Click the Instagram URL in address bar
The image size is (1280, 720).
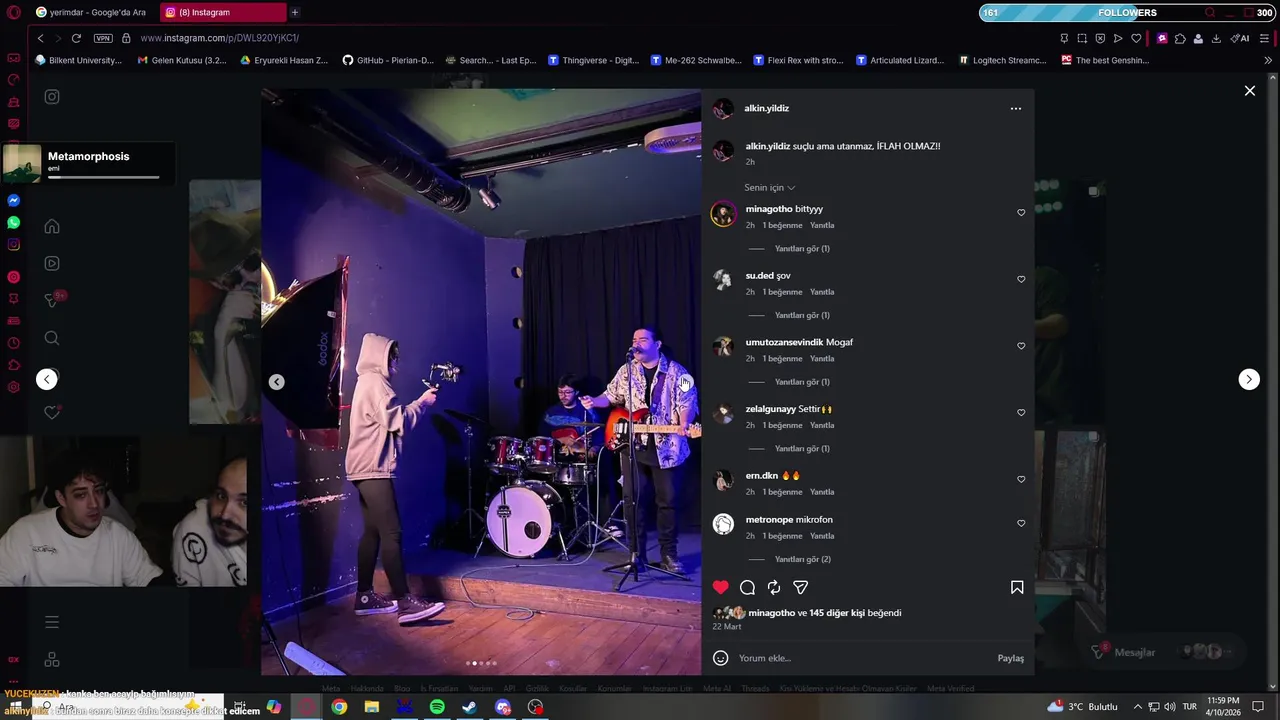(220, 38)
